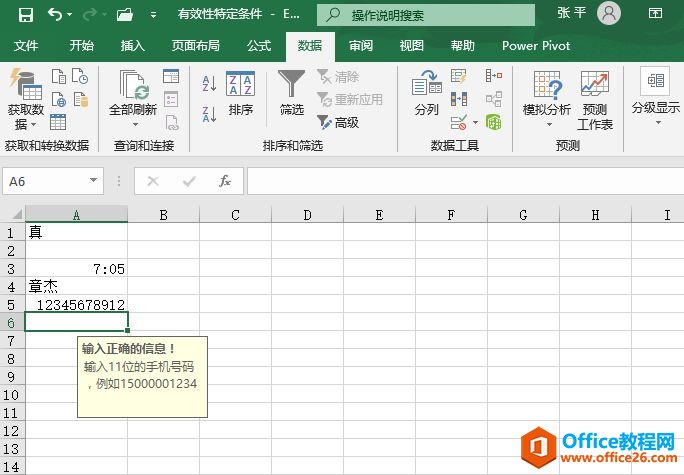Click the 重新应用 filter button

tap(350, 99)
